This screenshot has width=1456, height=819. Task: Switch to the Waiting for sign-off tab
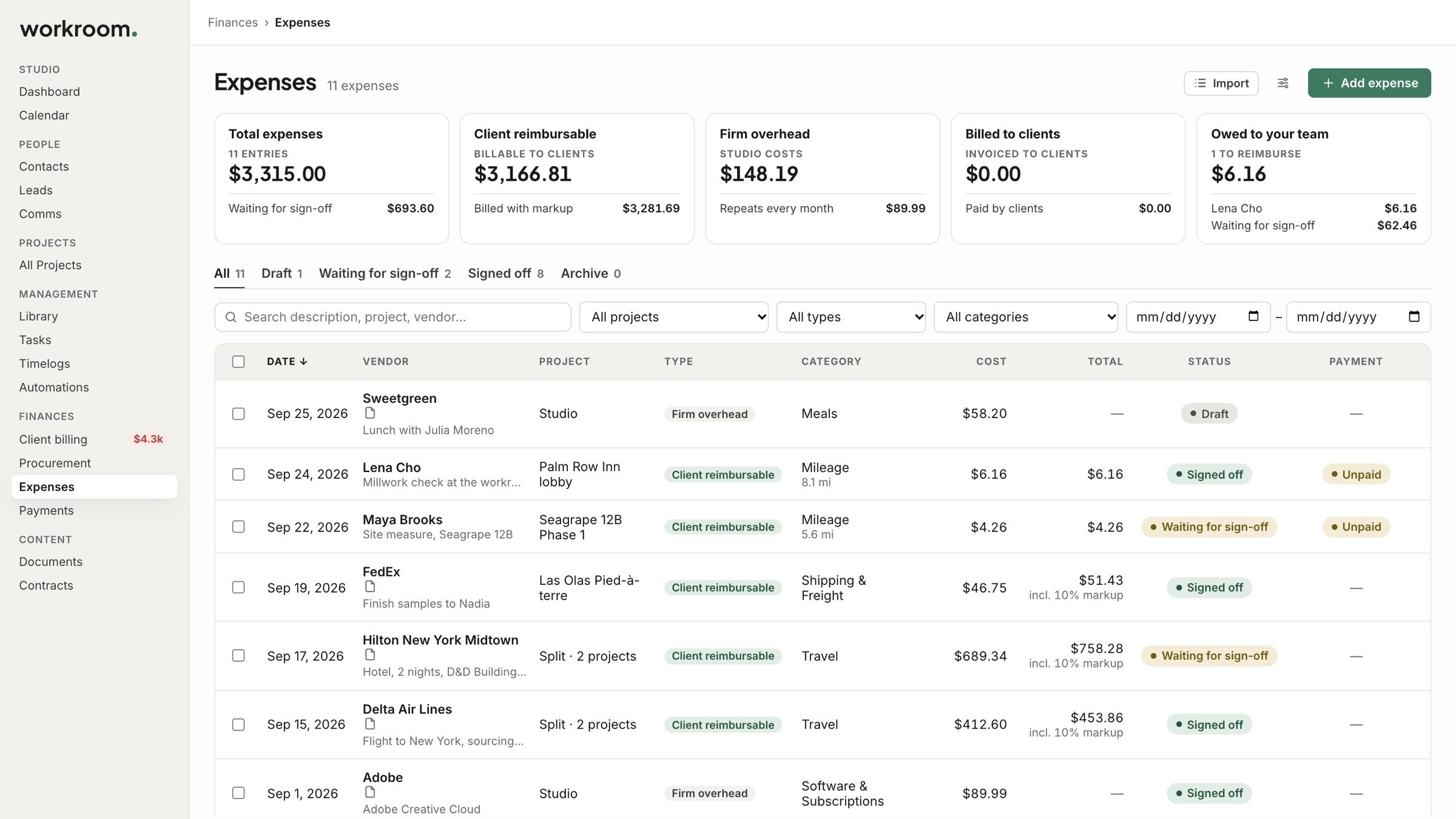pos(385,274)
